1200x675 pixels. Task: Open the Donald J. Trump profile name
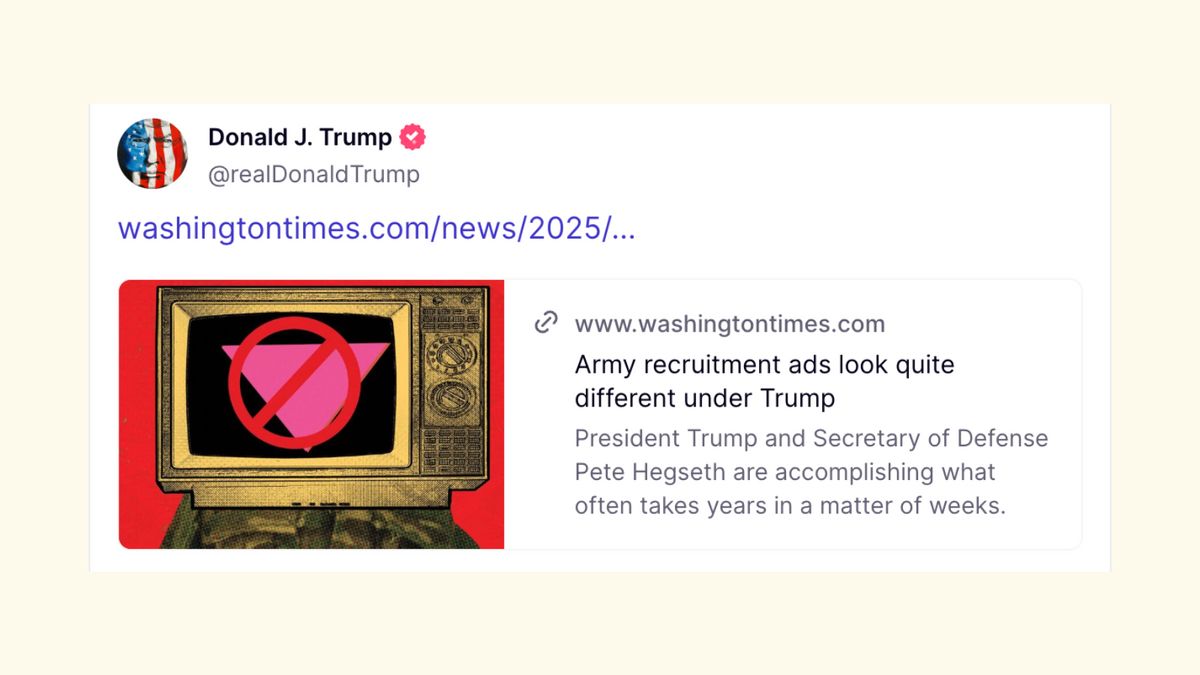[x=299, y=137]
